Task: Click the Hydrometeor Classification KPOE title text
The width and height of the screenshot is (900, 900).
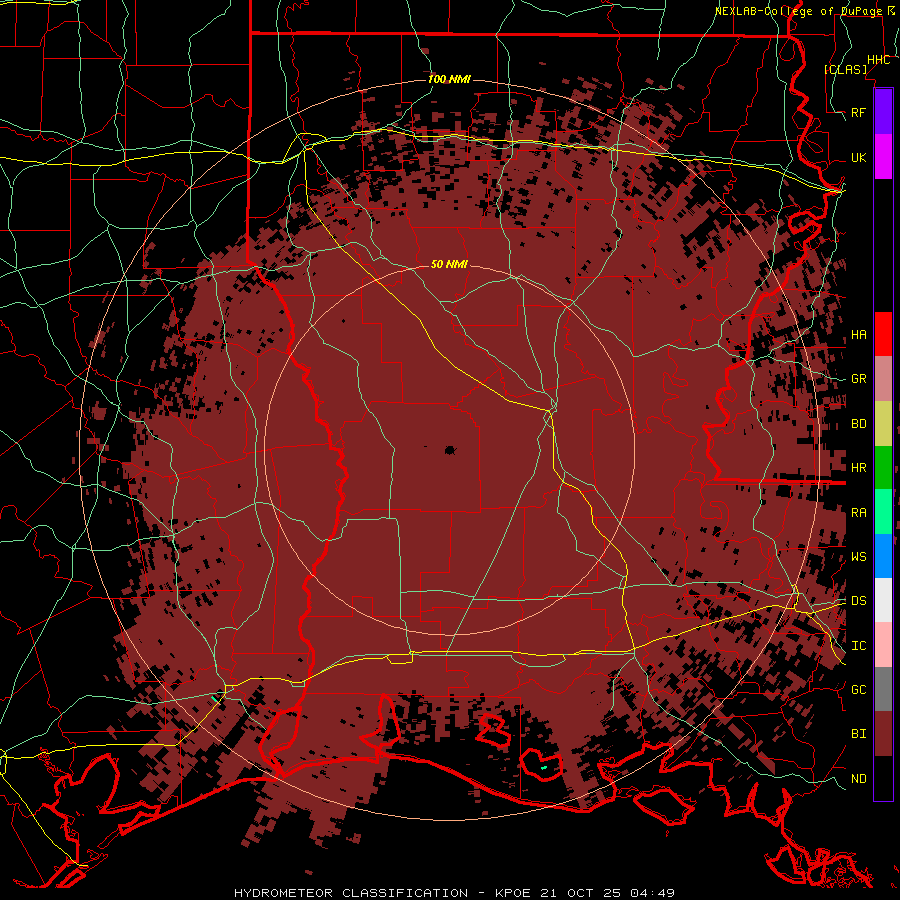Action: 455,893
